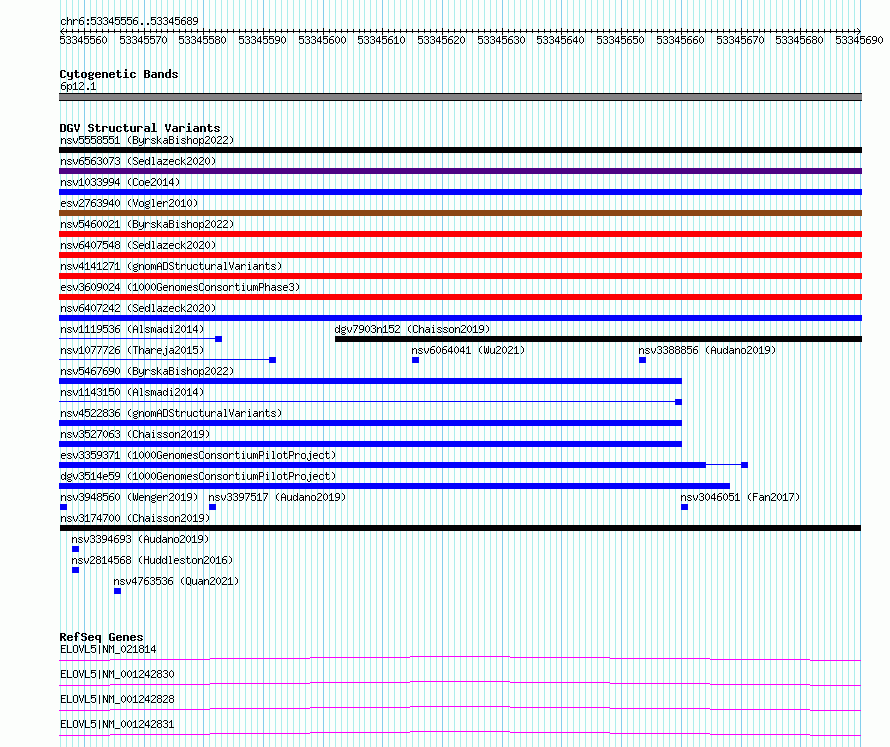Open variant nsv1119536 (Alsmadi2014)
This screenshot has height=747, width=890.
(x=132, y=329)
